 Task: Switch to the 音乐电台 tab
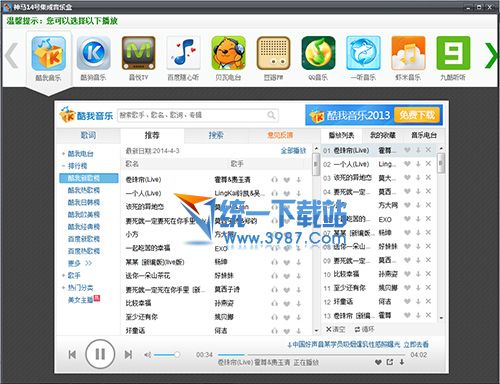tap(424, 135)
